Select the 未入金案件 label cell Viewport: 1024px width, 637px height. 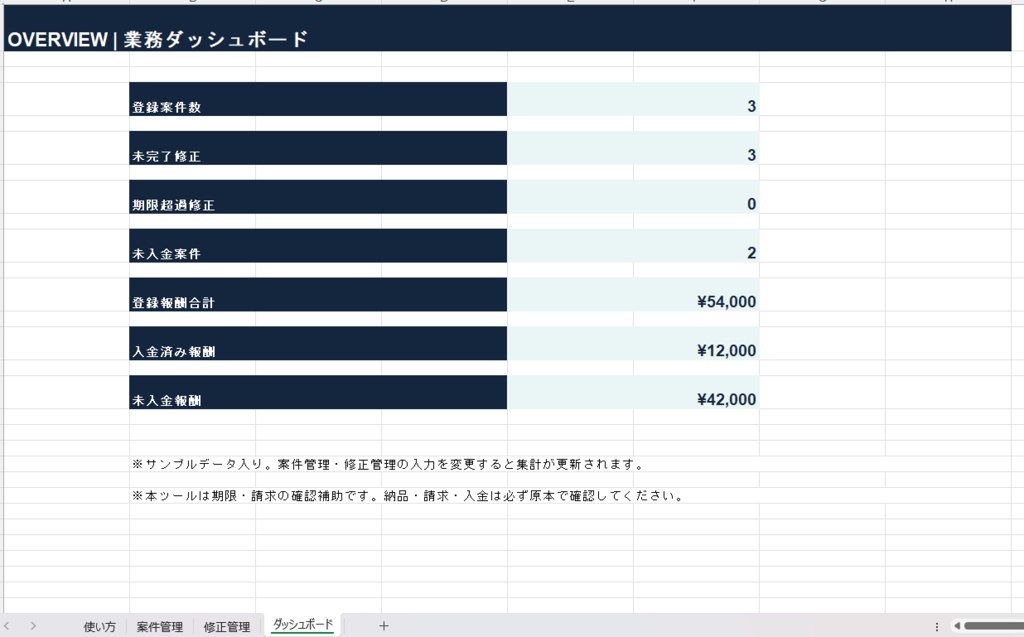[318, 246]
